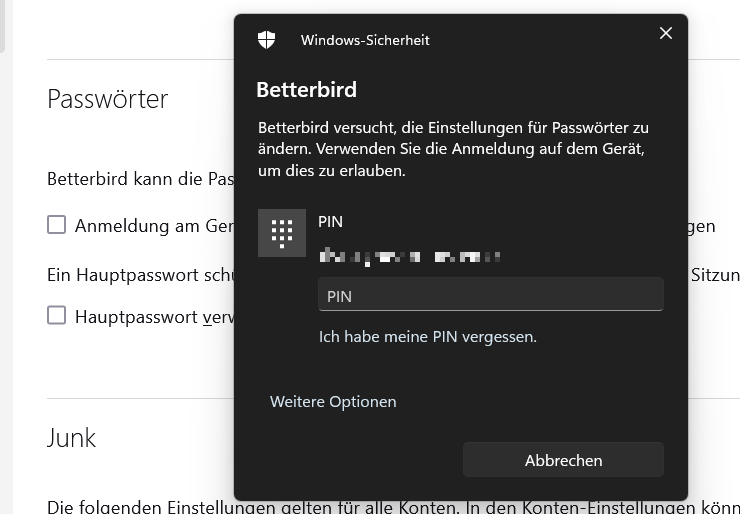Open 'Weitere Optionen' link
This screenshot has height=514, width=740.
[333, 402]
